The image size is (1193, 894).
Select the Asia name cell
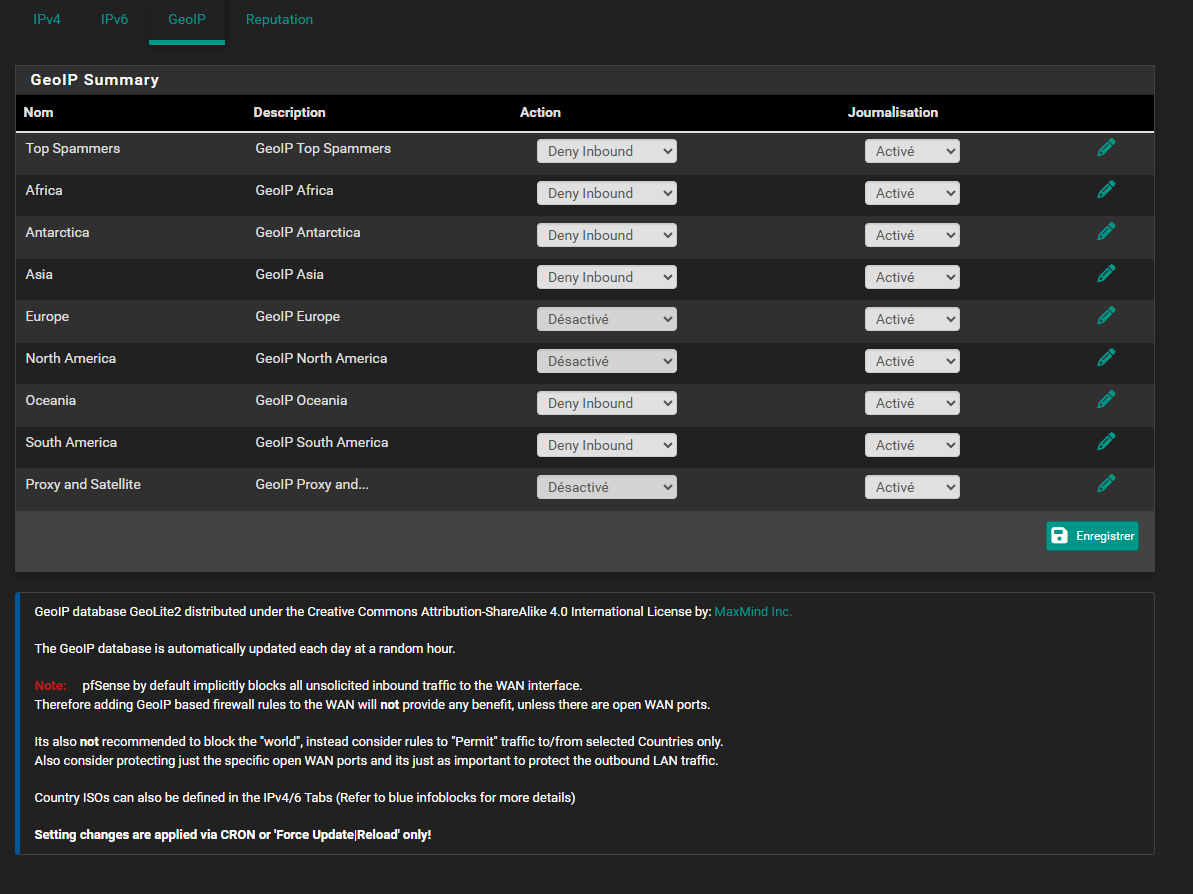point(39,275)
